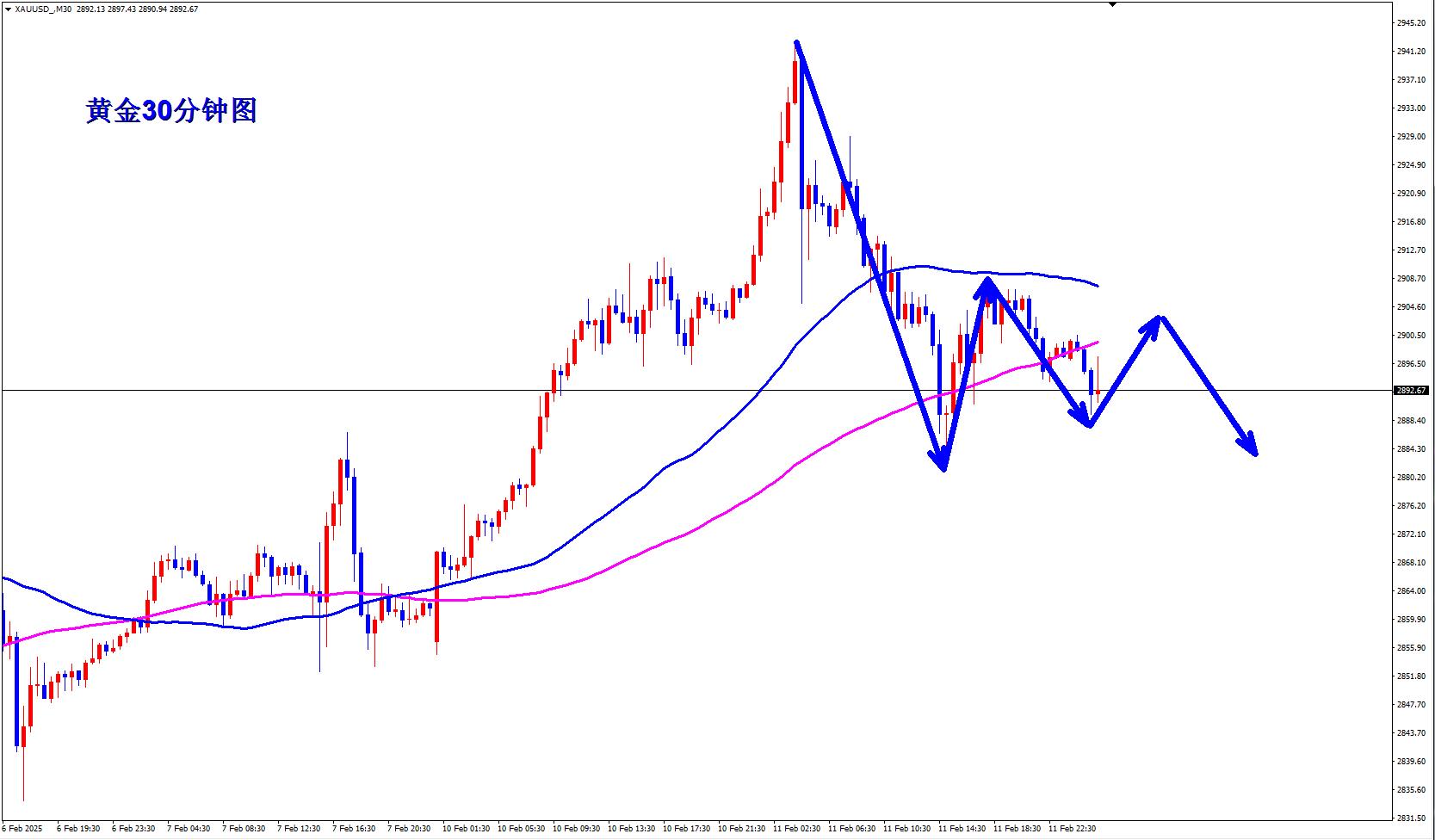Click the arrowhead at the 2887 low
This screenshot has width=1435, height=840.
coord(1086,421)
